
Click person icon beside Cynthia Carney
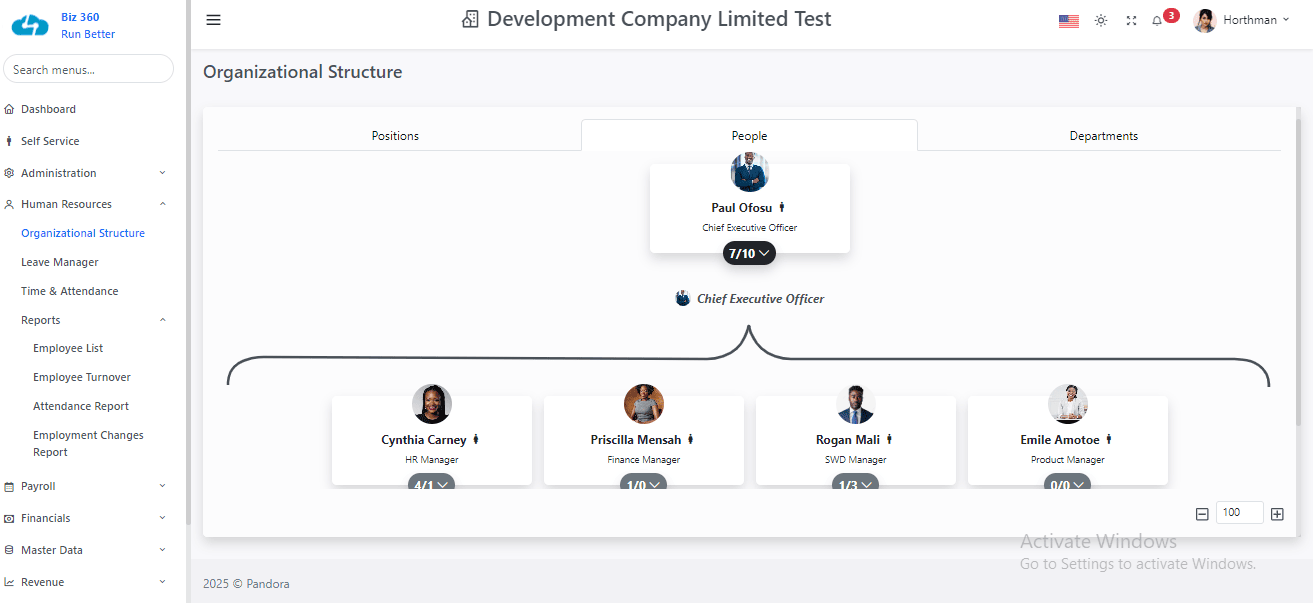point(476,439)
